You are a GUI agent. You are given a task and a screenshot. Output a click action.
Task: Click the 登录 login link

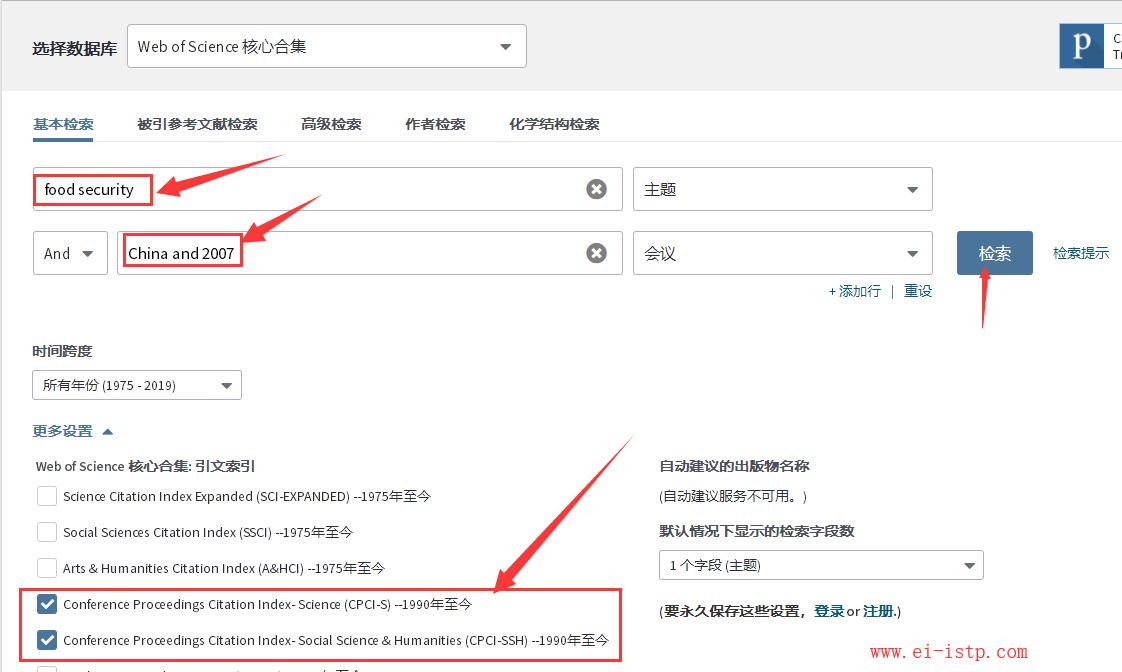click(829, 611)
